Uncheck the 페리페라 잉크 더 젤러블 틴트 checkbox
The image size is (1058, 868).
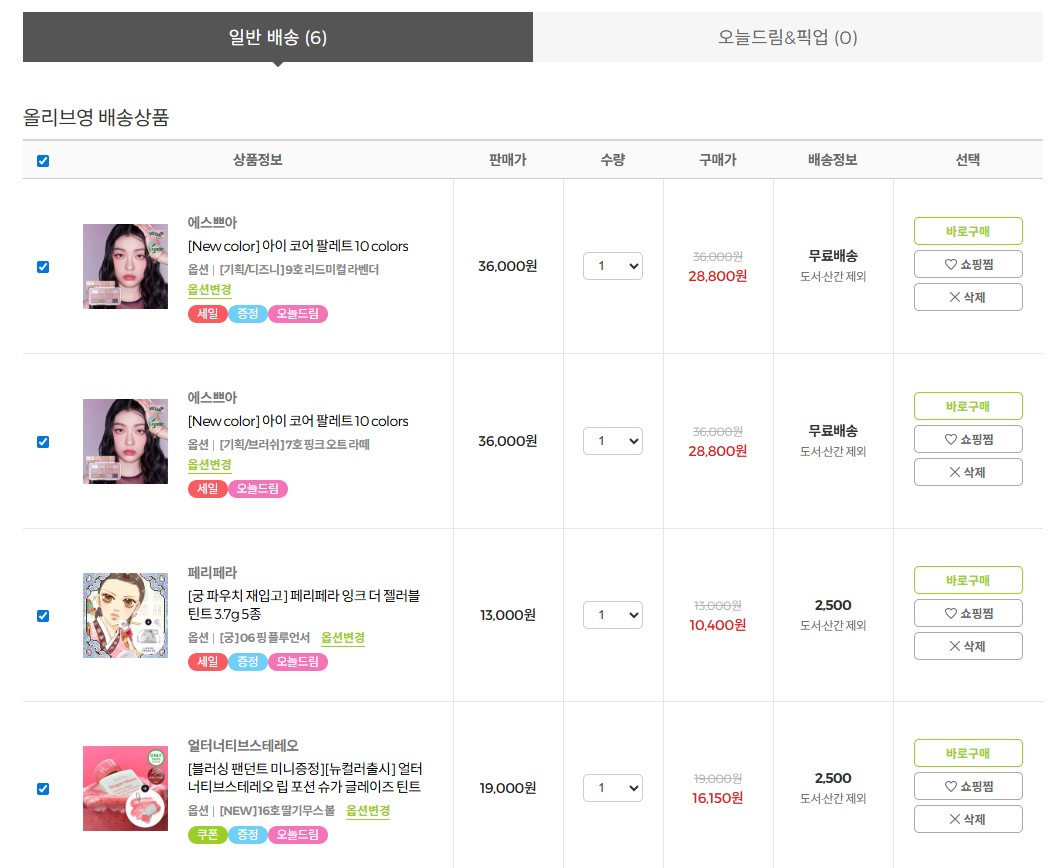[43, 616]
